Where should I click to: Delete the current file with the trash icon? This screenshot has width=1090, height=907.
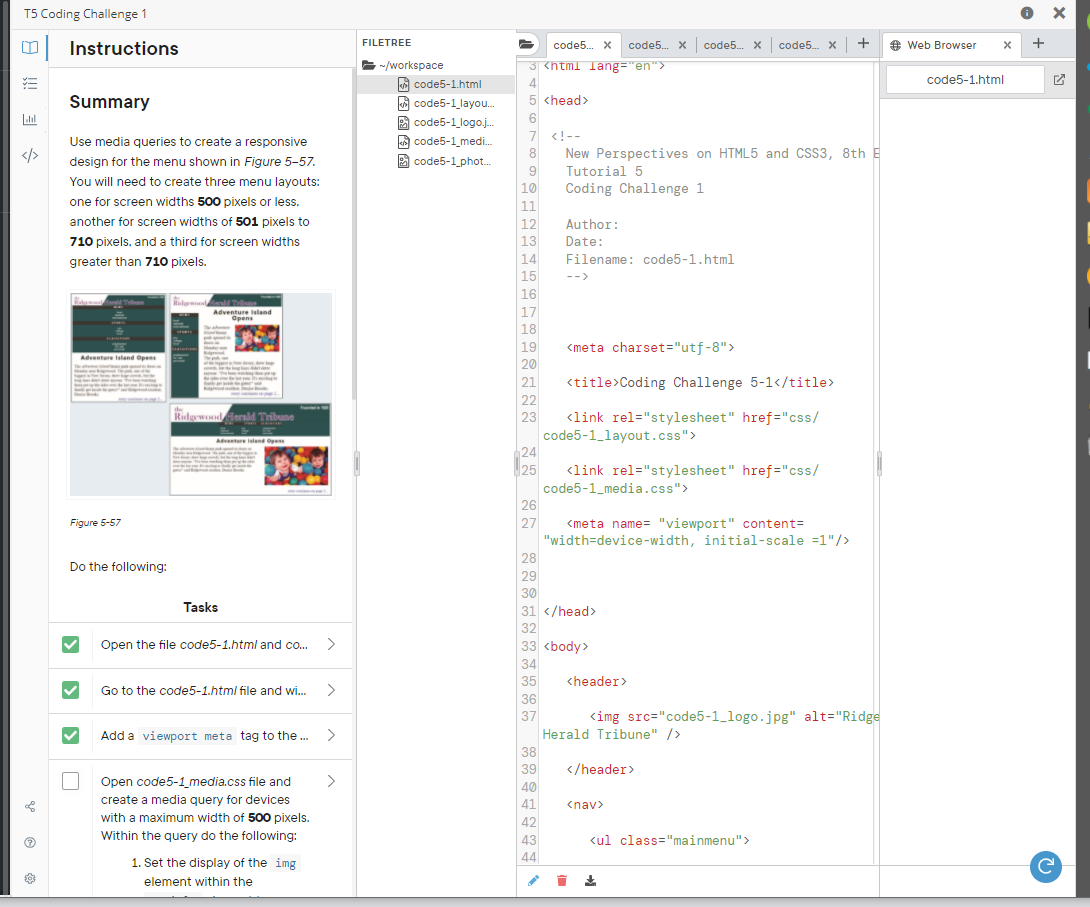561,880
